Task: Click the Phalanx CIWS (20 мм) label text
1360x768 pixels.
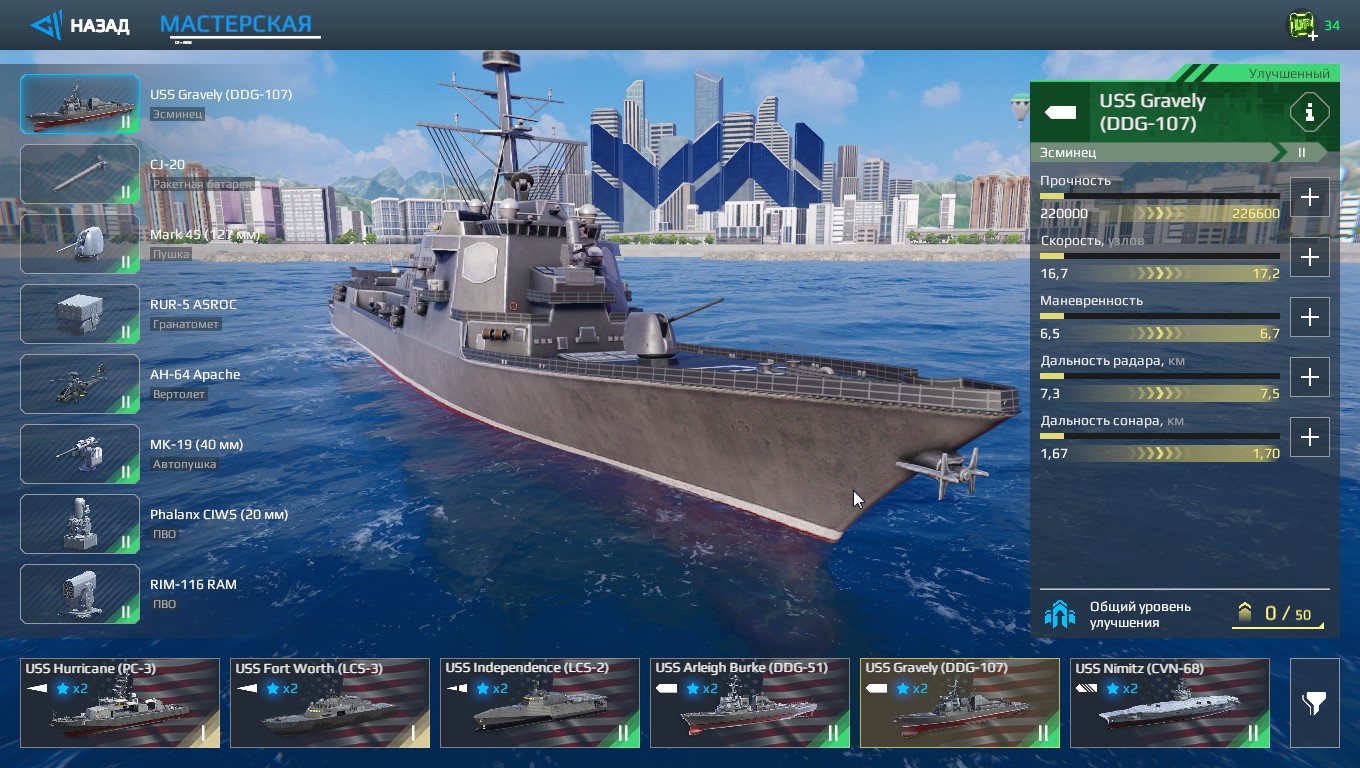Action: [219, 515]
